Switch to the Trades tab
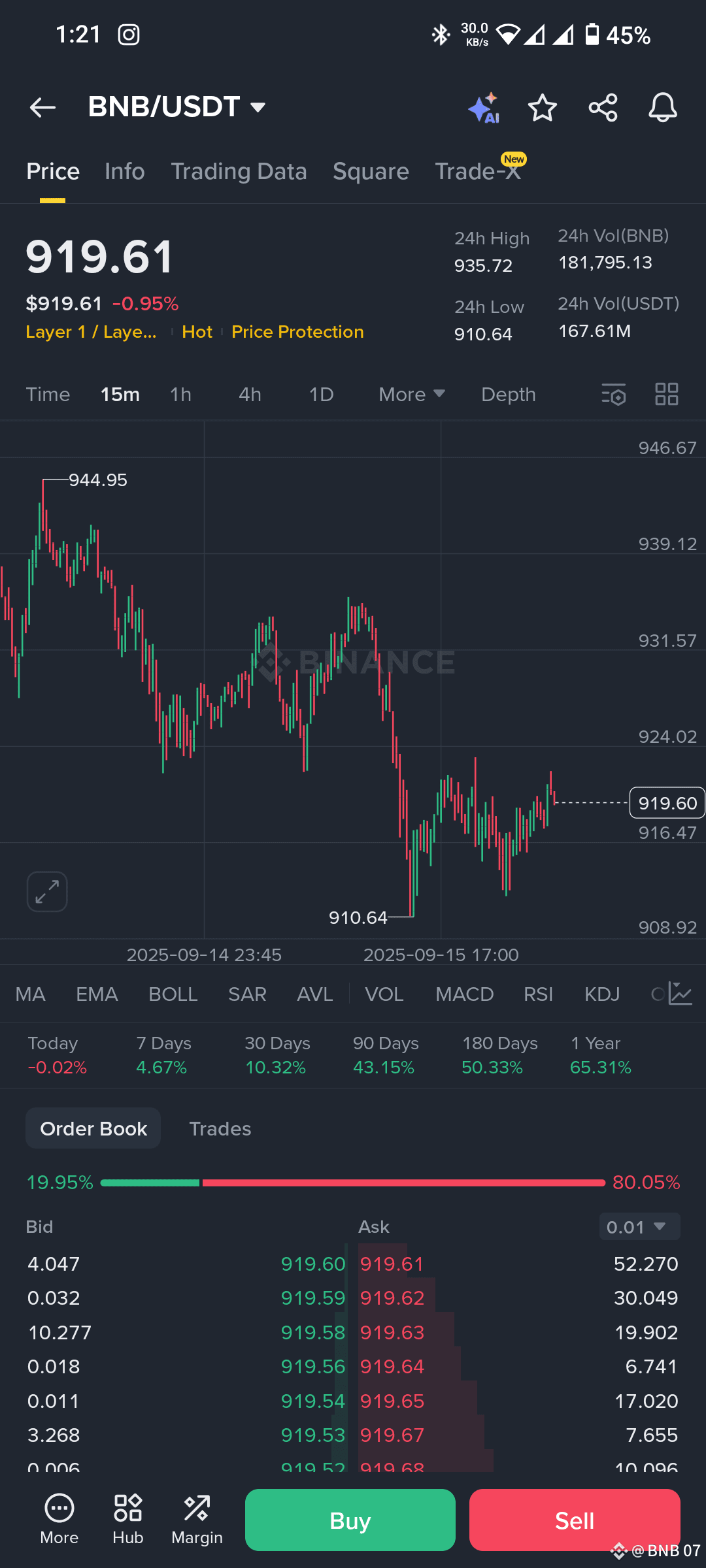Image resolution: width=706 pixels, height=1568 pixels. (x=220, y=1129)
